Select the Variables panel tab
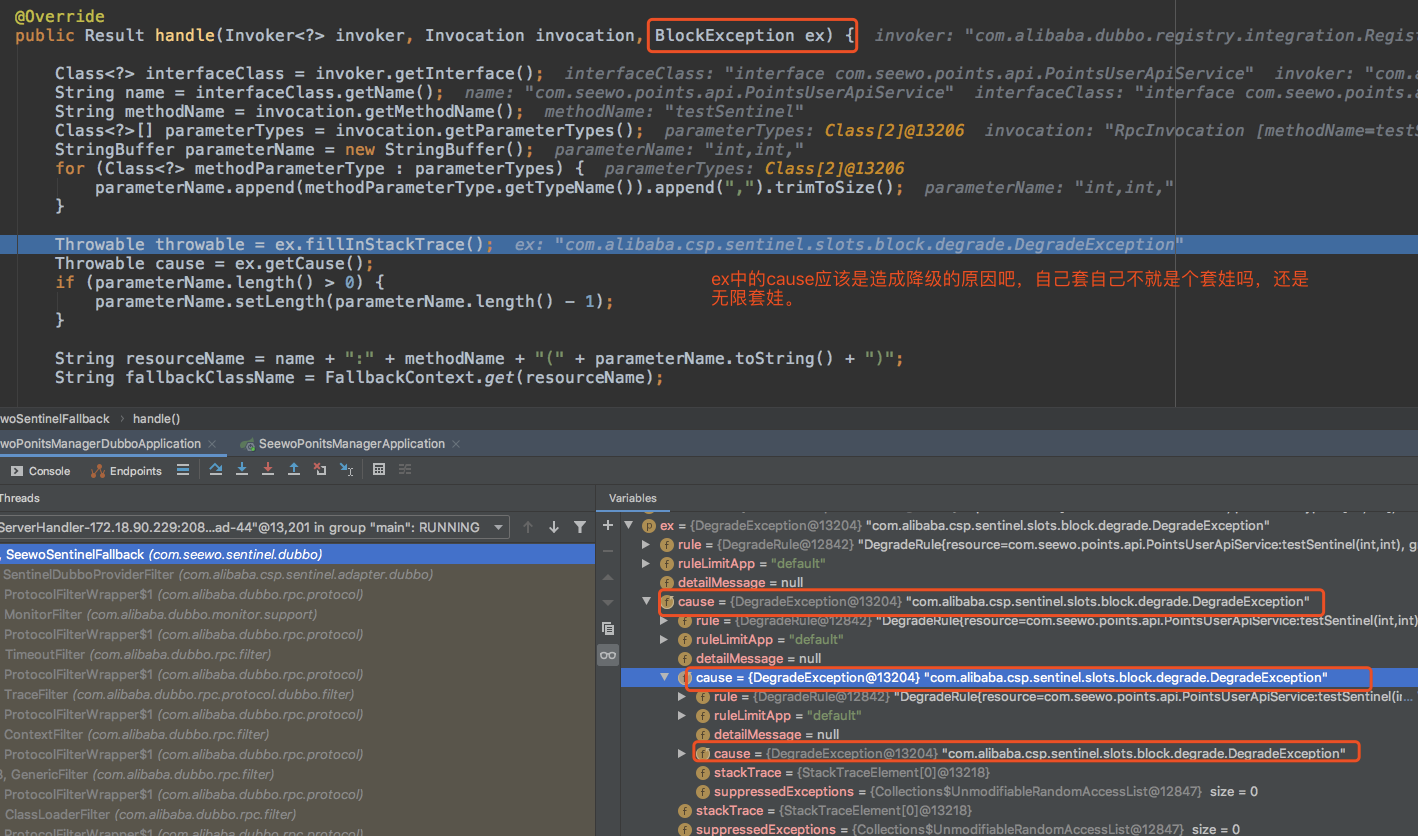Image resolution: width=1418 pixels, height=836 pixels. [x=633, y=498]
